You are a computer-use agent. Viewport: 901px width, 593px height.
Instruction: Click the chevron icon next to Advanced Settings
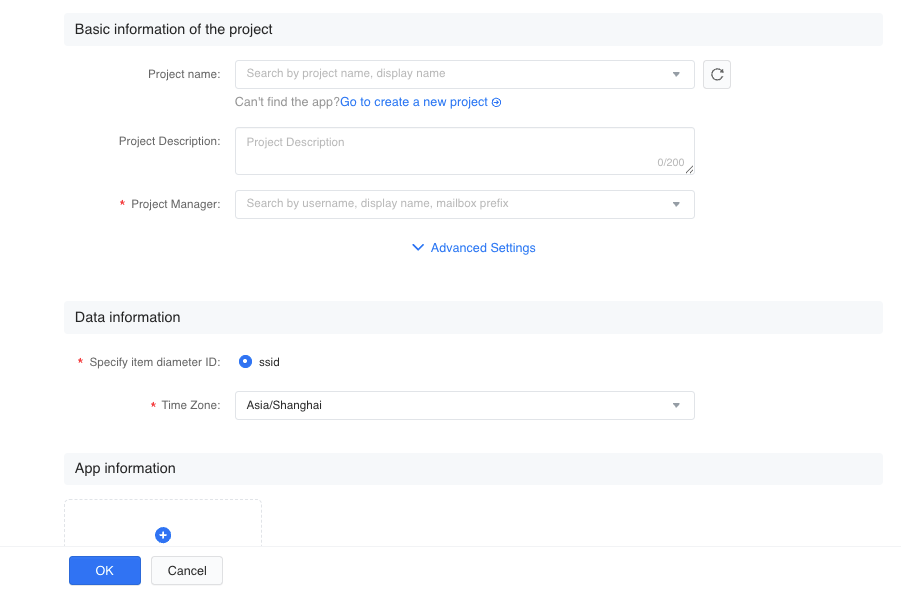click(418, 247)
